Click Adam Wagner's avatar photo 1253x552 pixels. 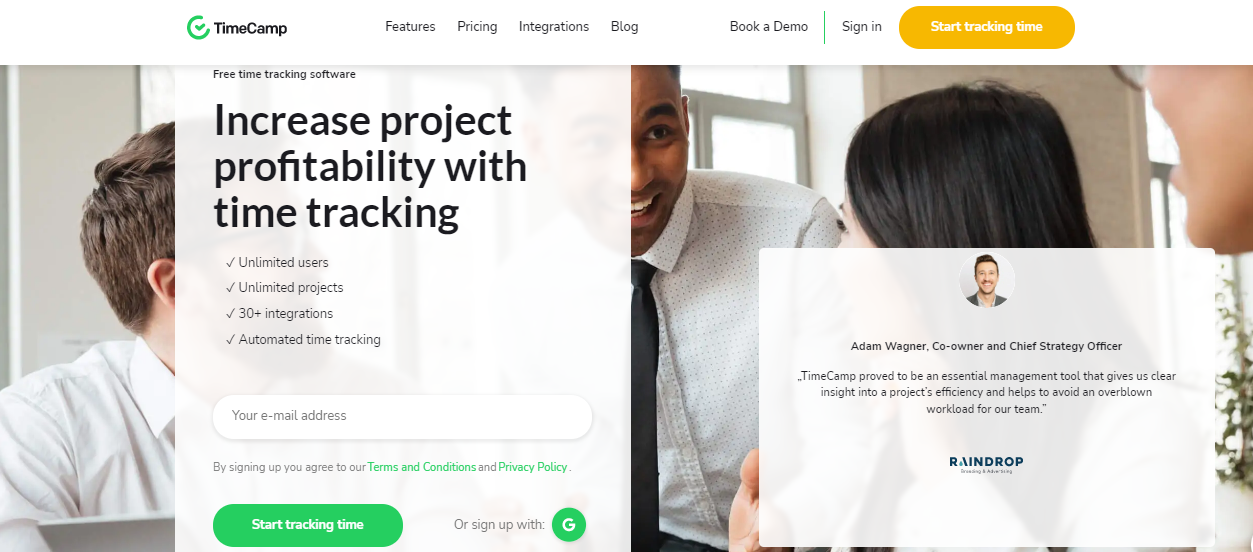tap(987, 279)
